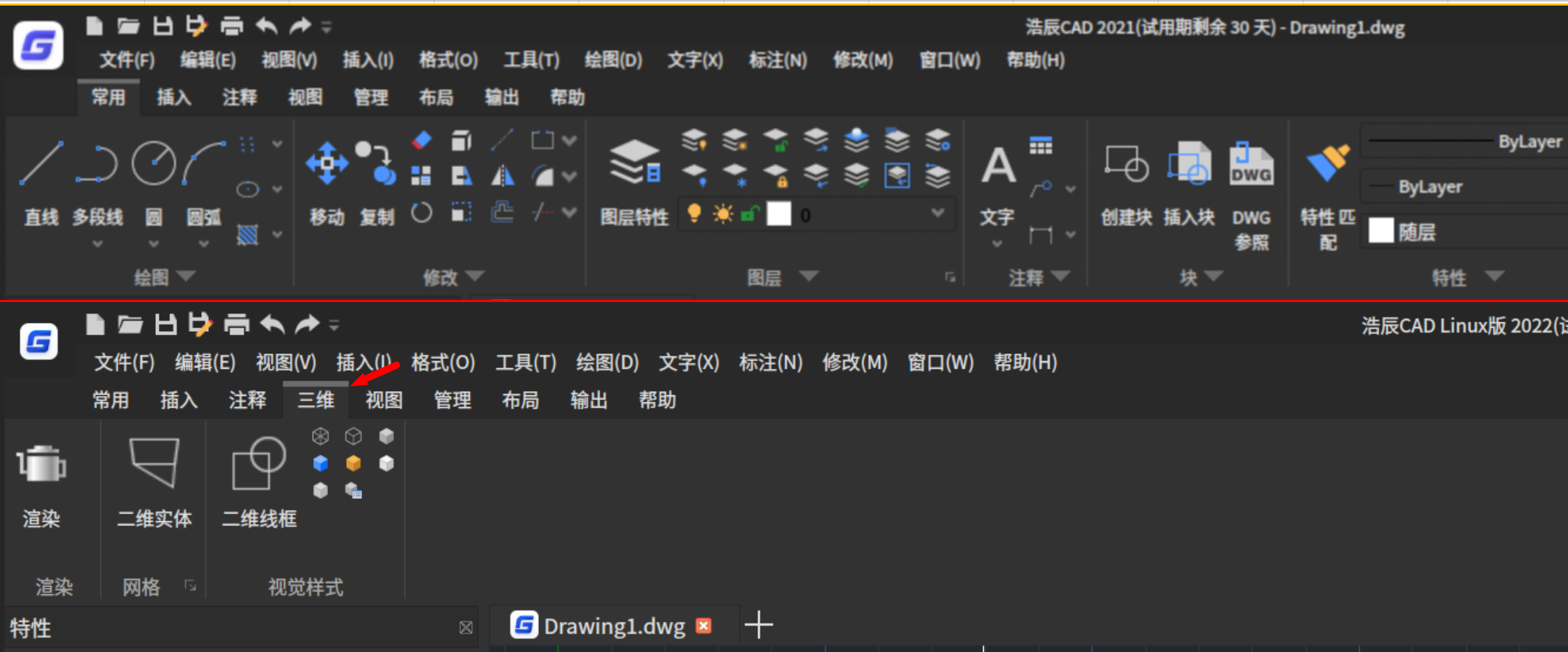
Task: Pick the 多段线 polyline tool in CAD 2021
Action: (97, 182)
